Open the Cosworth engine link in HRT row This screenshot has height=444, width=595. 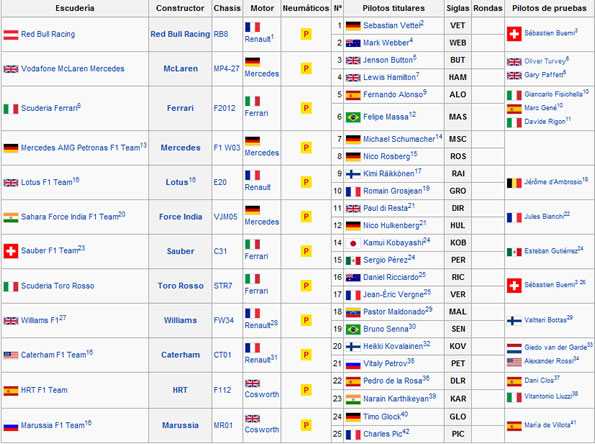click(261, 395)
